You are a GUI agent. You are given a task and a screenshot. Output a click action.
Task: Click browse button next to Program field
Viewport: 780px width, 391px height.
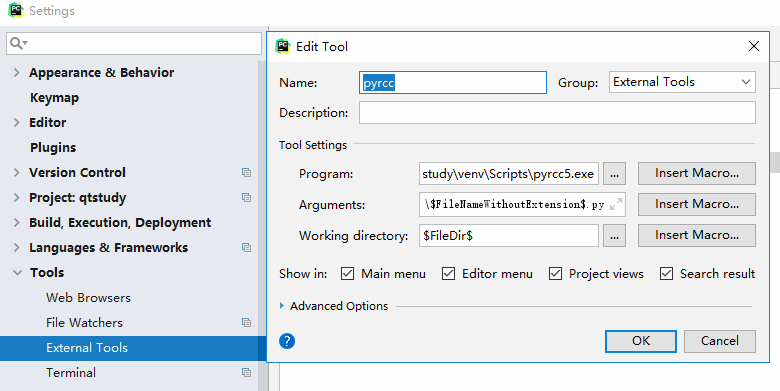614,174
